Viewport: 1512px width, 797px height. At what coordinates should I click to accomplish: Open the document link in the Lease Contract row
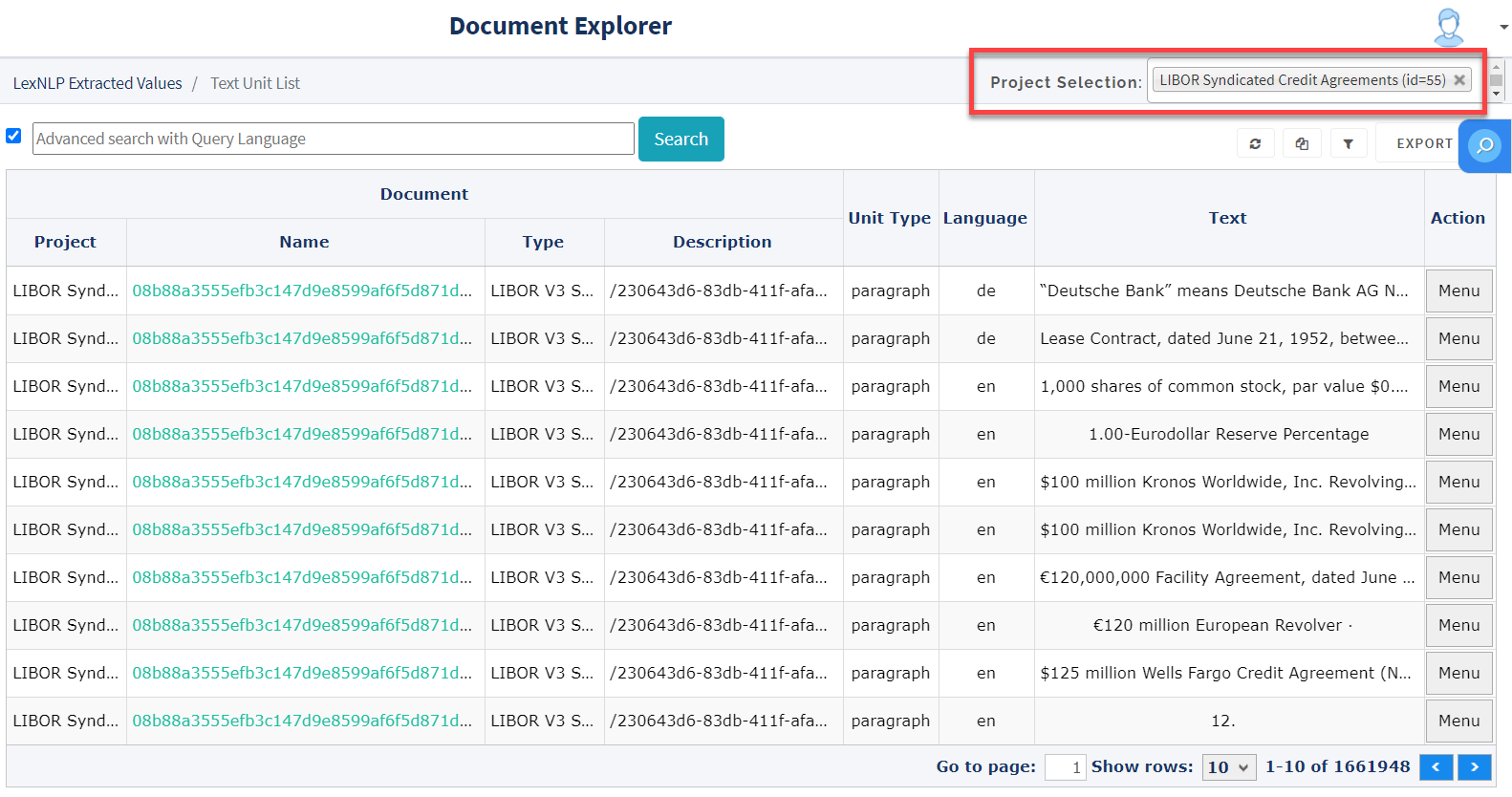[x=302, y=338]
